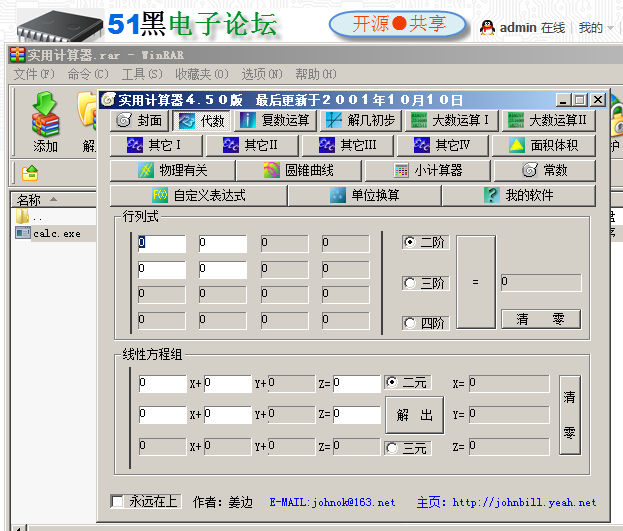Viewport: 623px width, 531px height.
Task: Click the QQ penguin icon beside admin
Action: coord(487,28)
